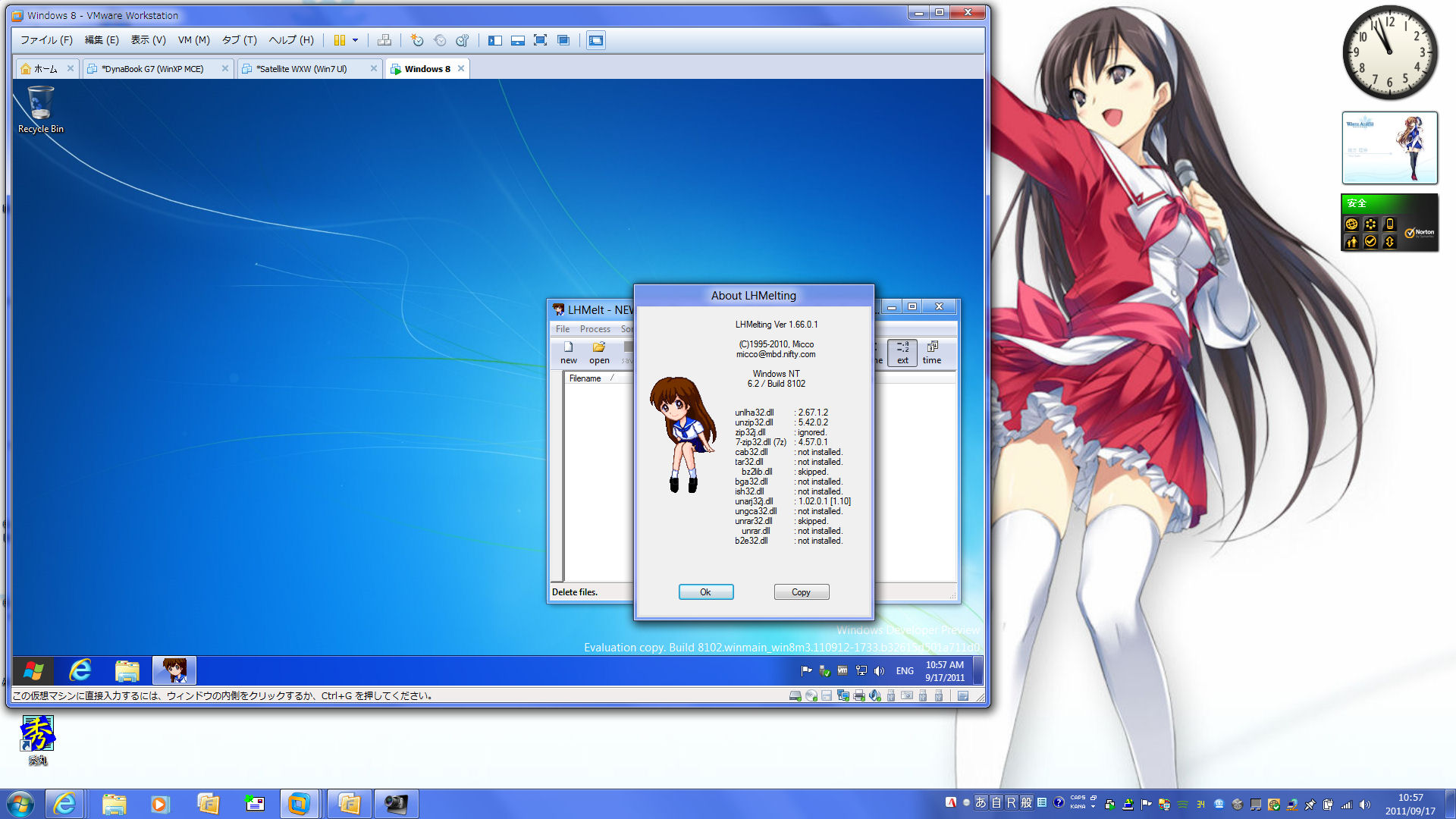The image size is (1456, 819).
Task: Click Ok in About LHMelting dialog
Action: tap(705, 592)
